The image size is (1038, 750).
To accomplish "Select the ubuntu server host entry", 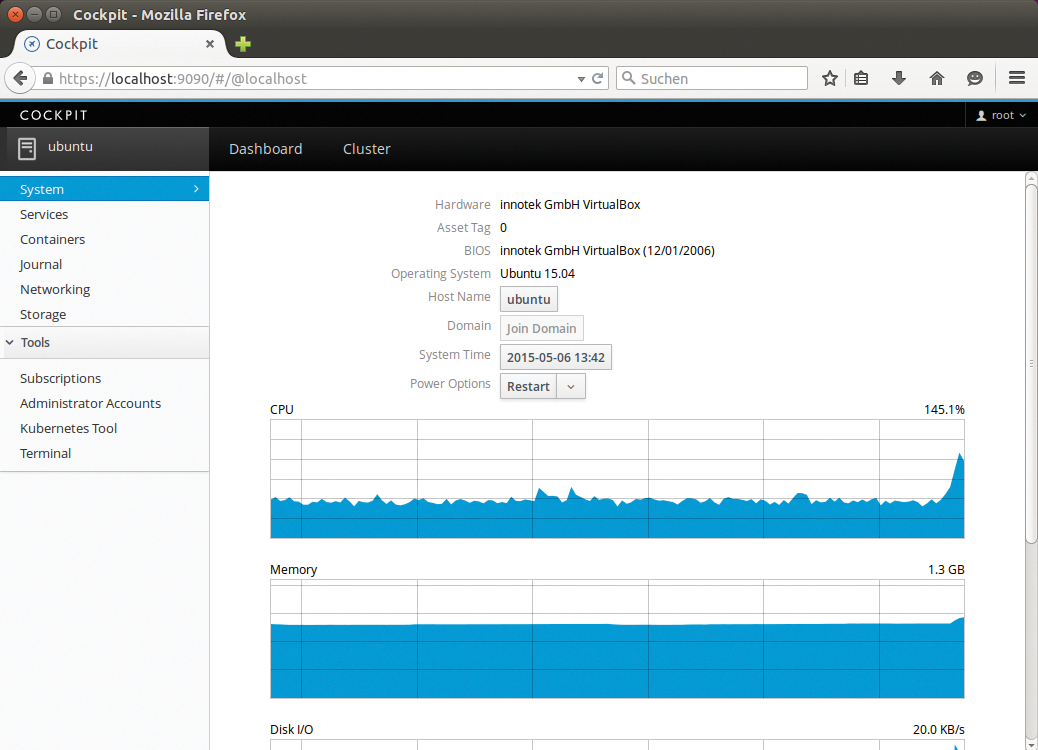I will tap(105, 148).
